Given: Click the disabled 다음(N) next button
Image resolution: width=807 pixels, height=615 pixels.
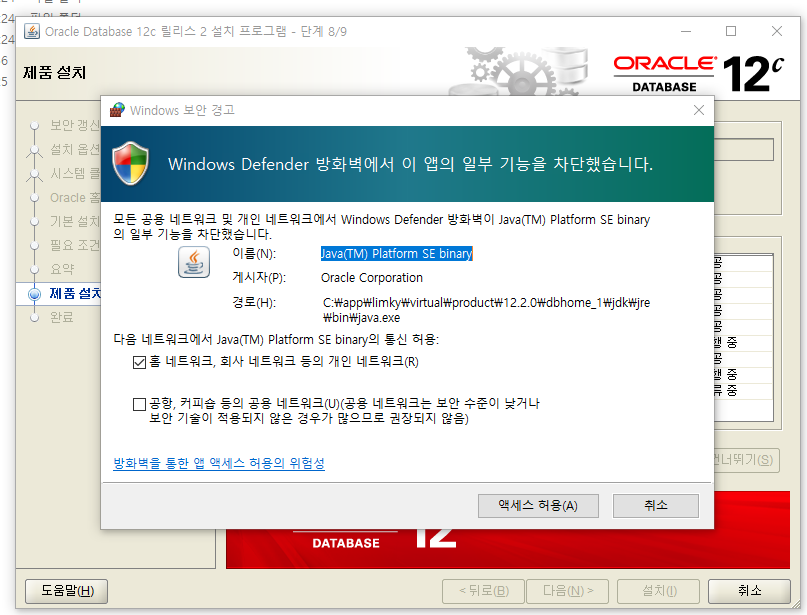Looking at the screenshot, I should 568,591.
